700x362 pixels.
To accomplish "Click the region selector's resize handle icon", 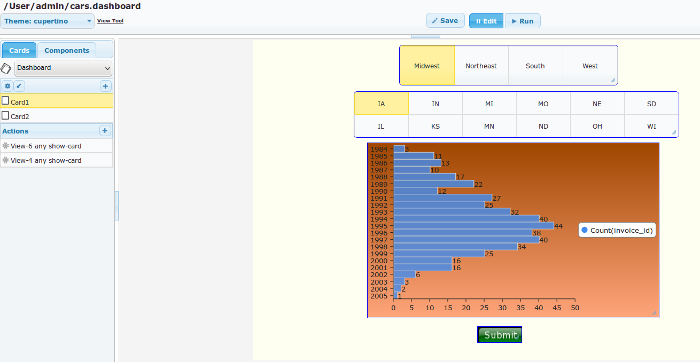I will click(x=613, y=80).
